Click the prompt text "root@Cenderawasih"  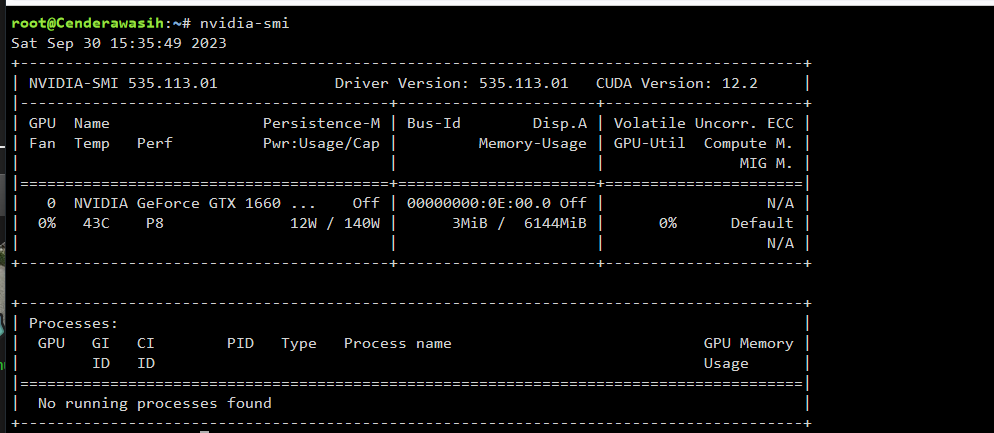87,23
